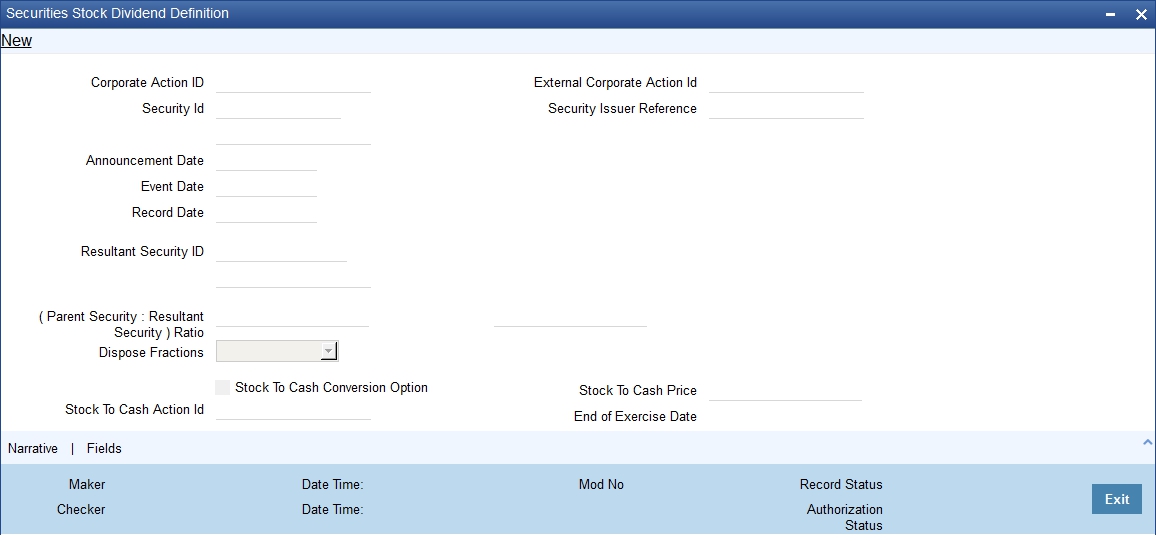
Task: Click the Resultant Security ratio second field
Action: (570, 317)
